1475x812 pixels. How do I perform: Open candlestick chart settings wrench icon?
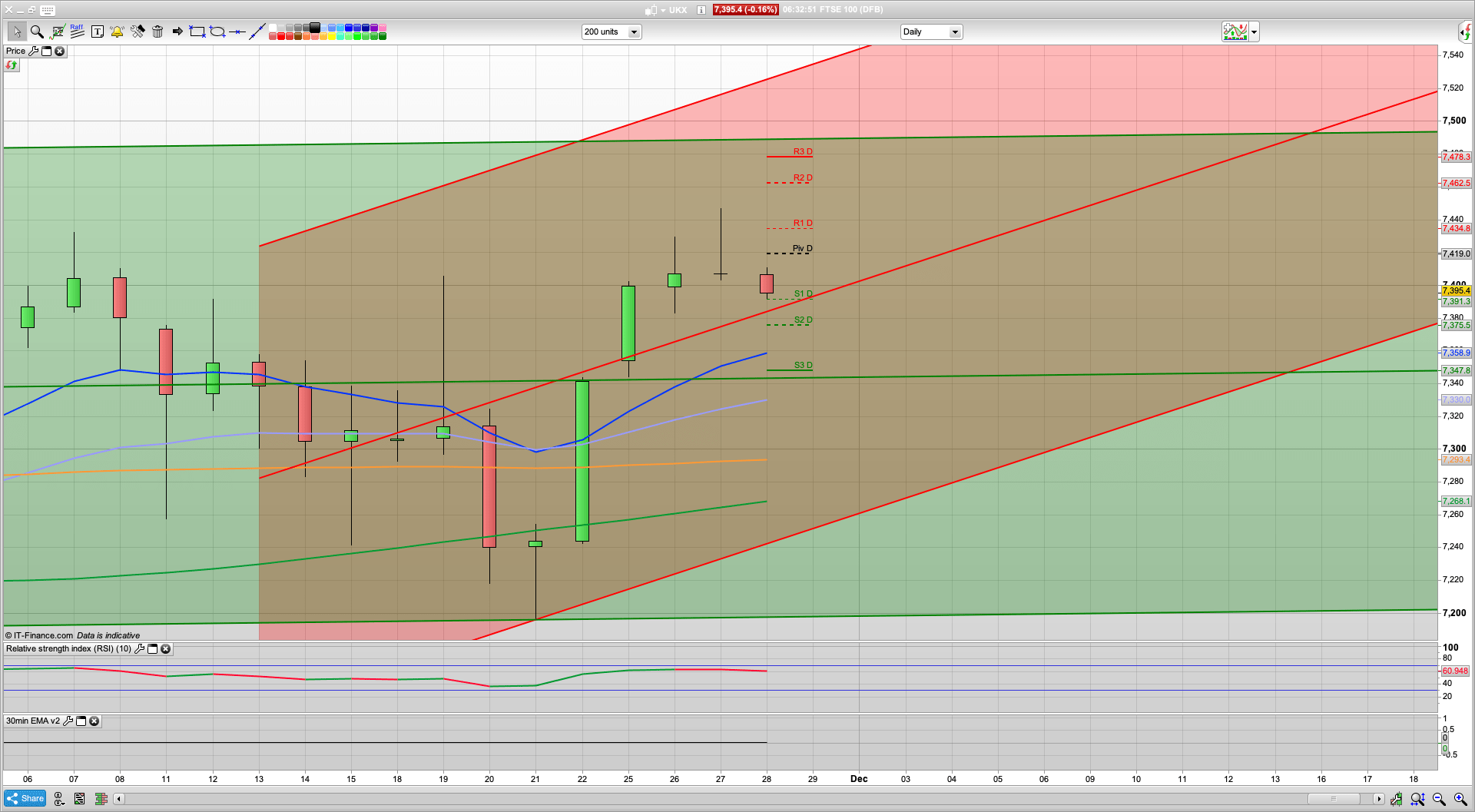tap(1396, 799)
